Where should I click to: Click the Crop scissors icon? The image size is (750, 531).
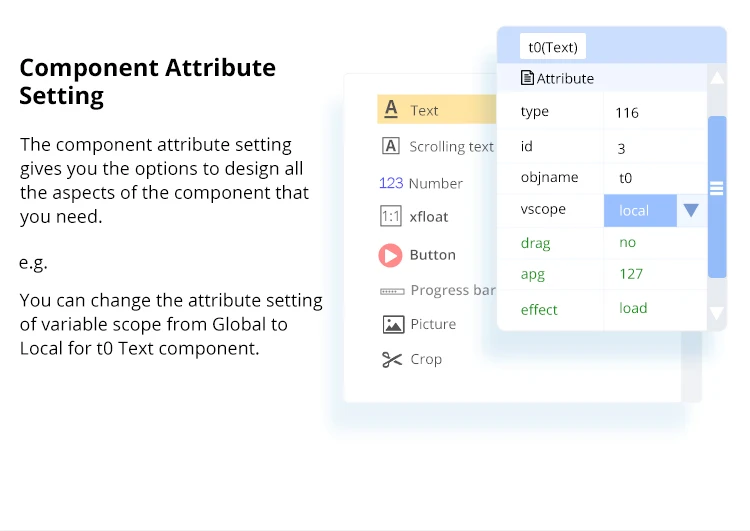(x=392, y=359)
